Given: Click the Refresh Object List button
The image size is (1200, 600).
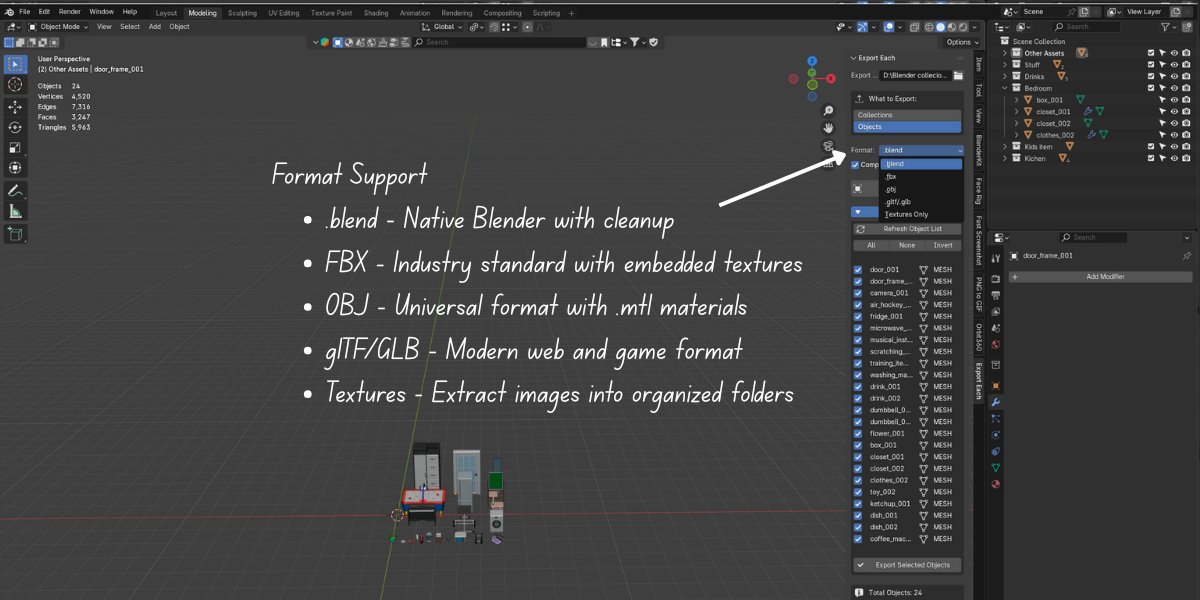Looking at the screenshot, I should click(x=906, y=228).
